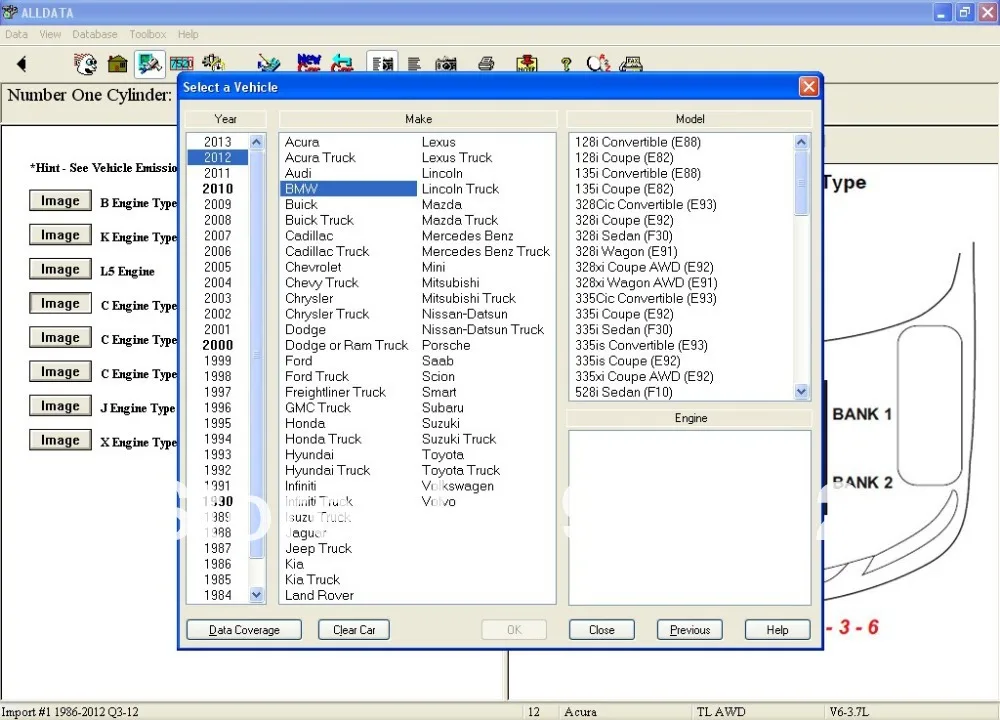The image size is (1000, 720).
Task: Choose Mercedes Benz in the Make list
Action: click(467, 236)
